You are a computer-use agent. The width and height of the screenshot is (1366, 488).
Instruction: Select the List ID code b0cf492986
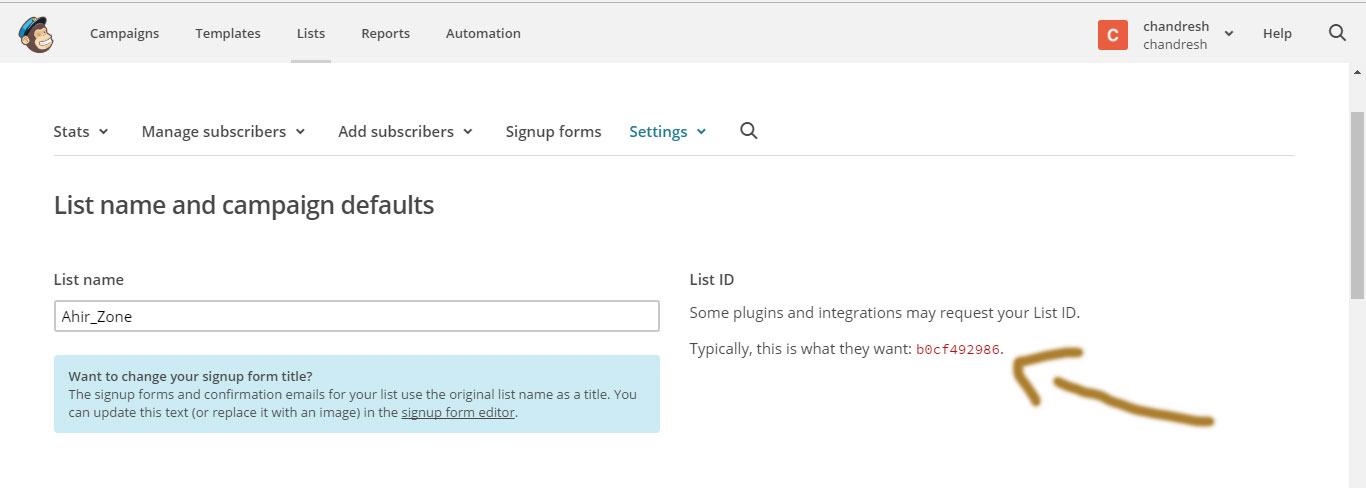point(958,349)
